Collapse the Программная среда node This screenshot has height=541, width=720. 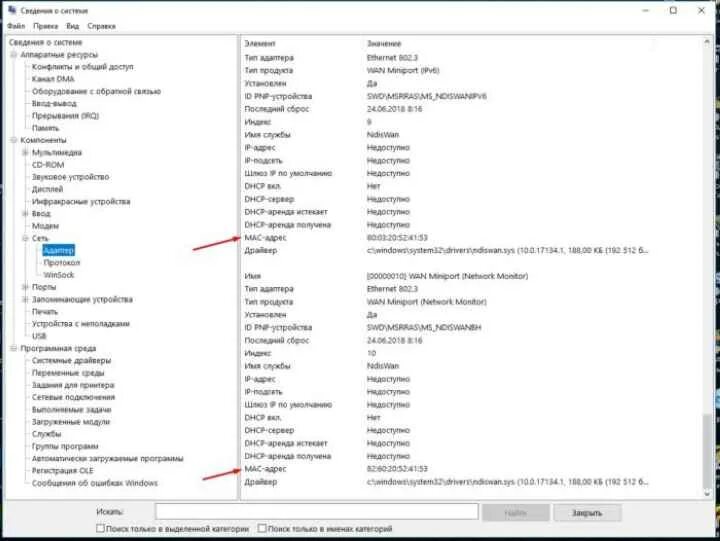[x=14, y=348]
